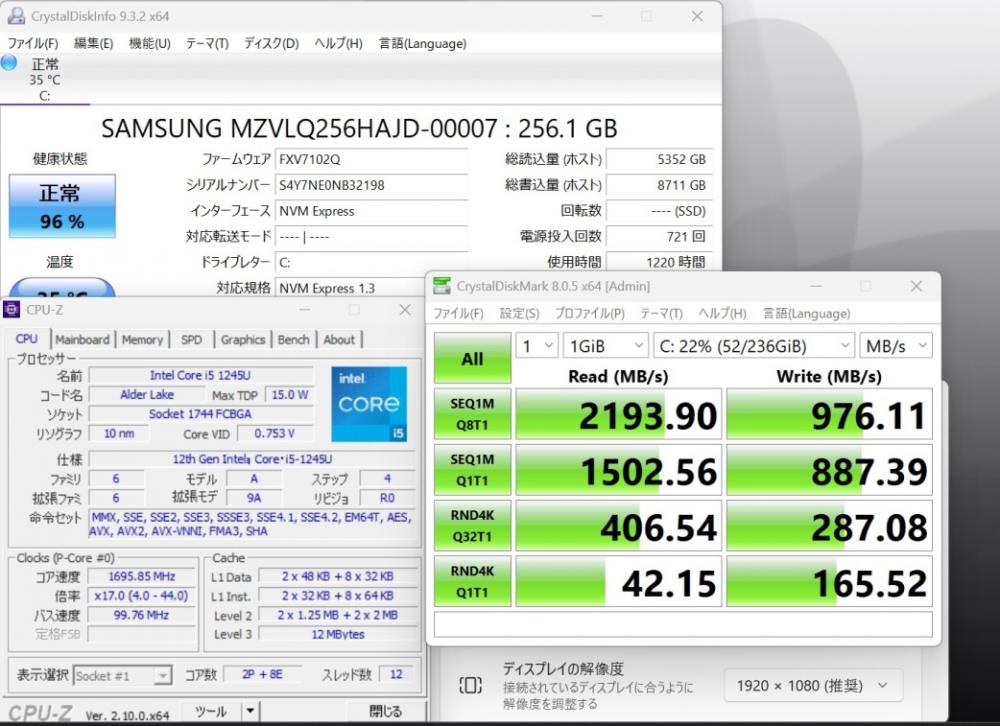The image size is (1000, 726).
Task: Click the Intel Core i5 logo in CPU-Z
Action: tap(369, 404)
